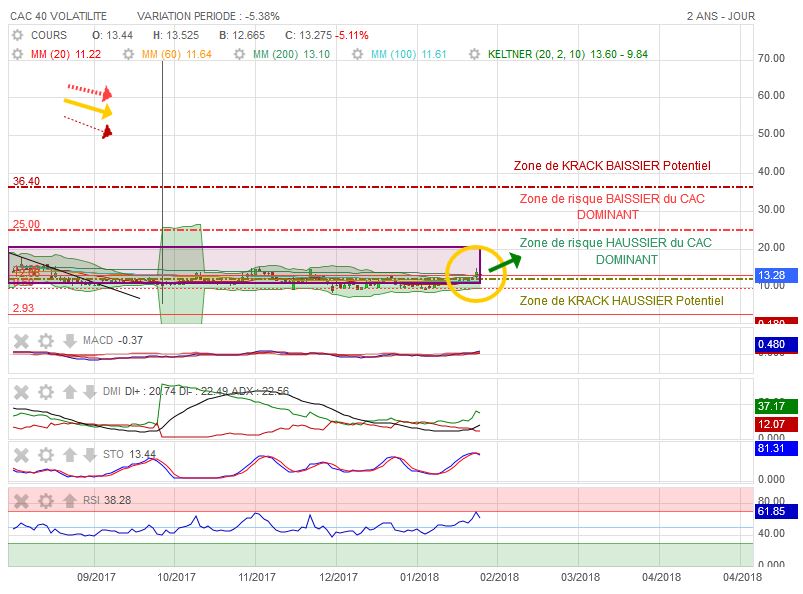Move STO panel up with arrow
The width and height of the screenshot is (803, 594).
70,455
